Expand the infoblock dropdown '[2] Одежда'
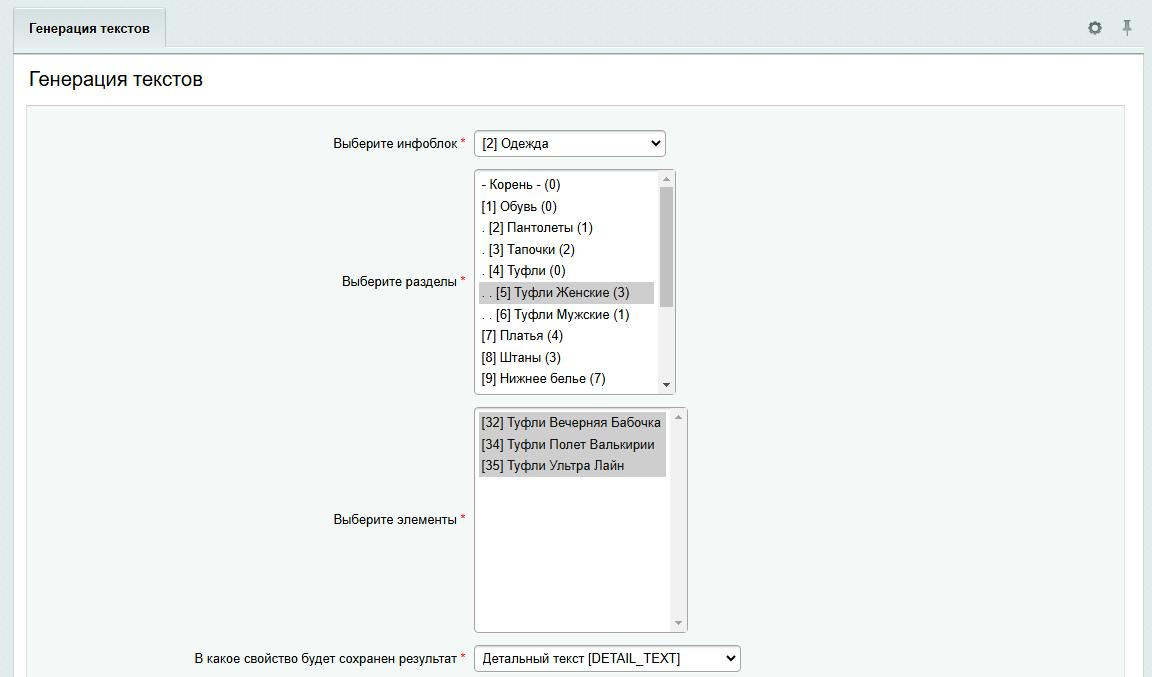Screen dimensions: 1152x677 (569, 144)
